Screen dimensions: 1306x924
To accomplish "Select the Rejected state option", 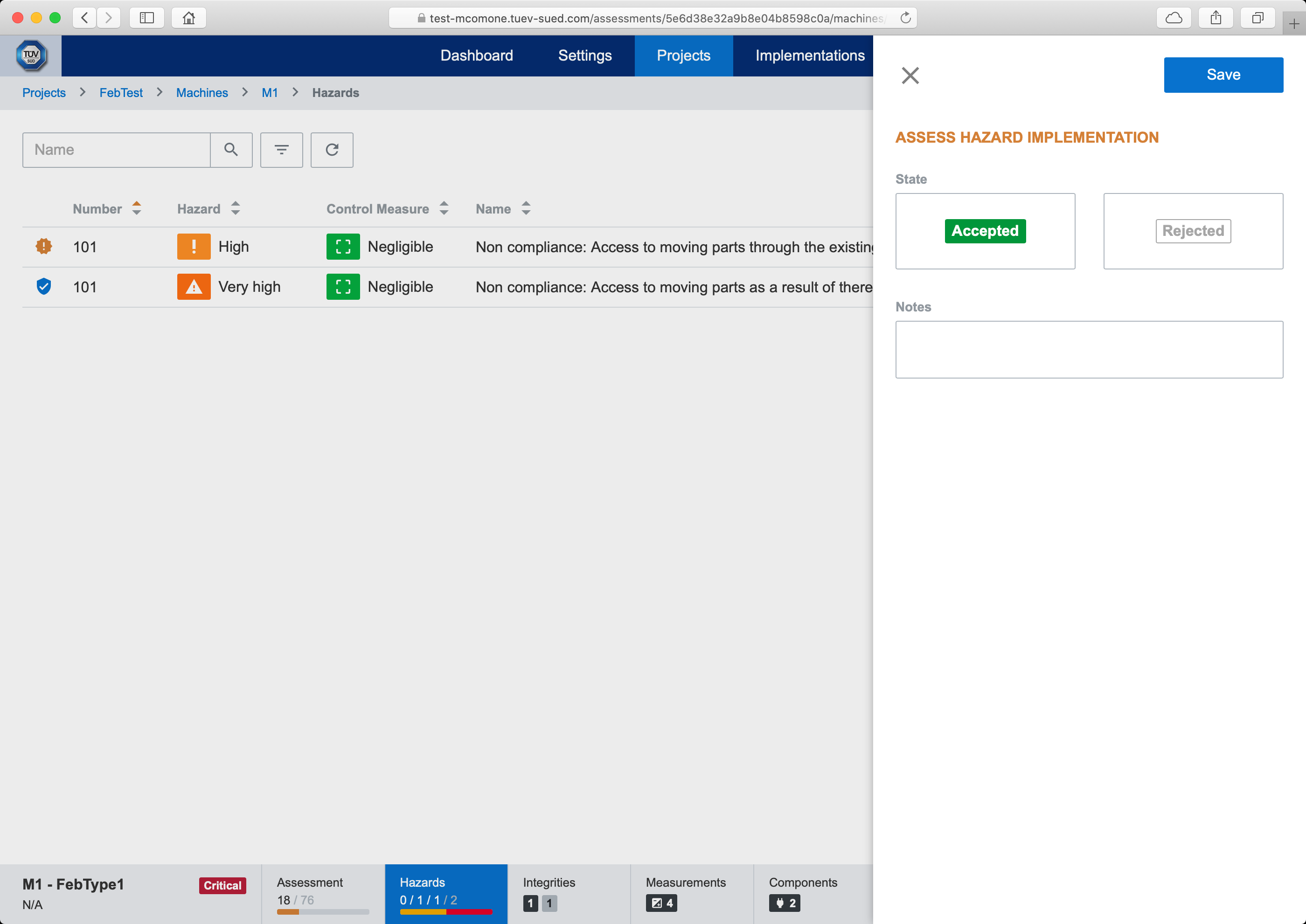I will pos(1193,231).
